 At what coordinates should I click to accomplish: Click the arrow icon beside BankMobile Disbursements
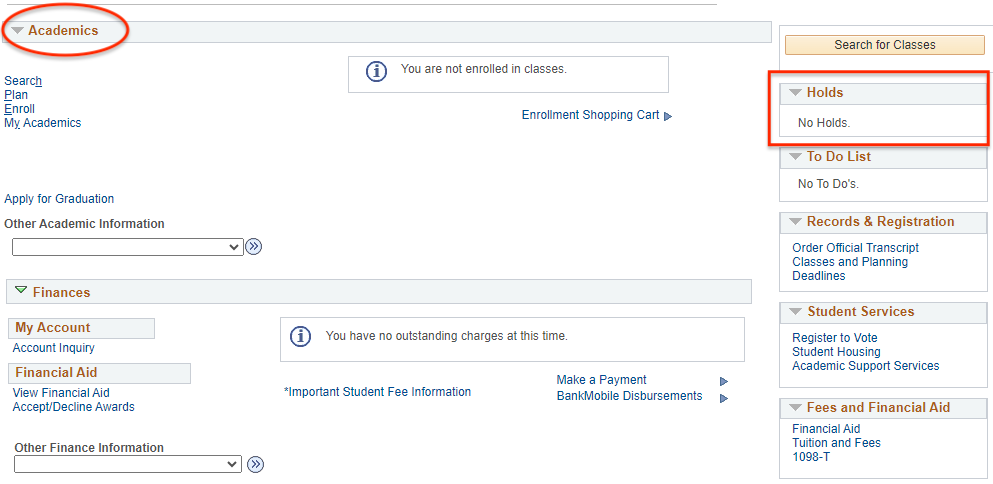pyautogui.click(x=724, y=398)
